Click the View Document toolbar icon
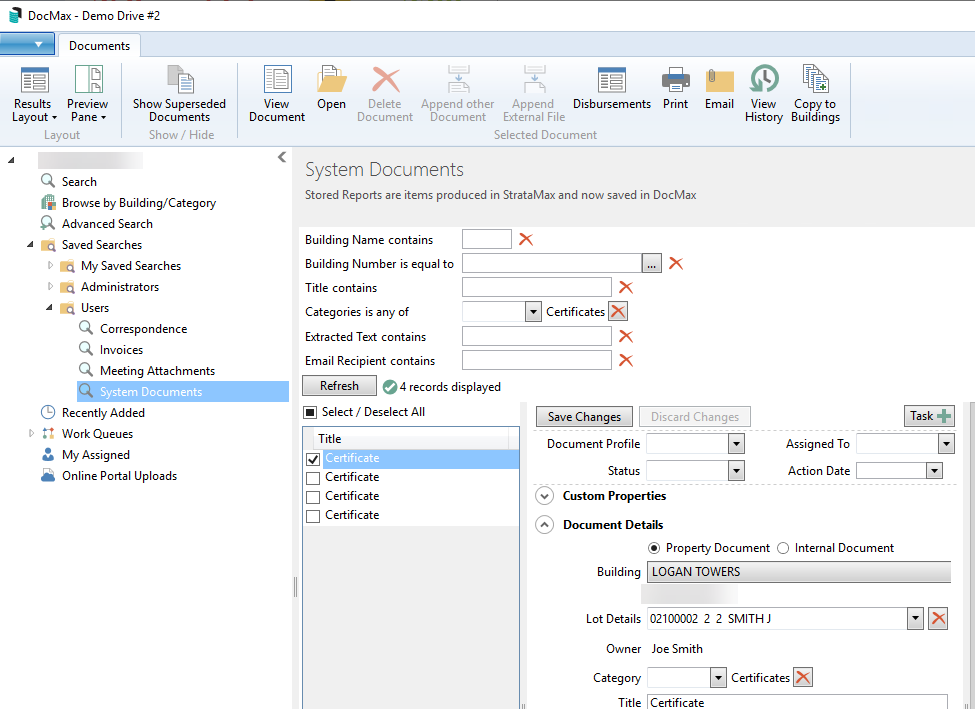975x709 pixels. [x=277, y=94]
